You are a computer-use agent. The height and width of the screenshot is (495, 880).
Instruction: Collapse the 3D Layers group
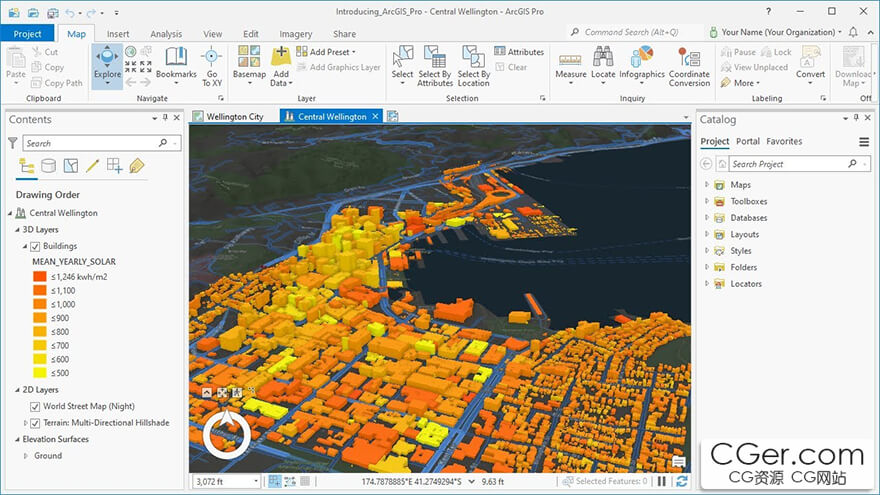(17, 230)
